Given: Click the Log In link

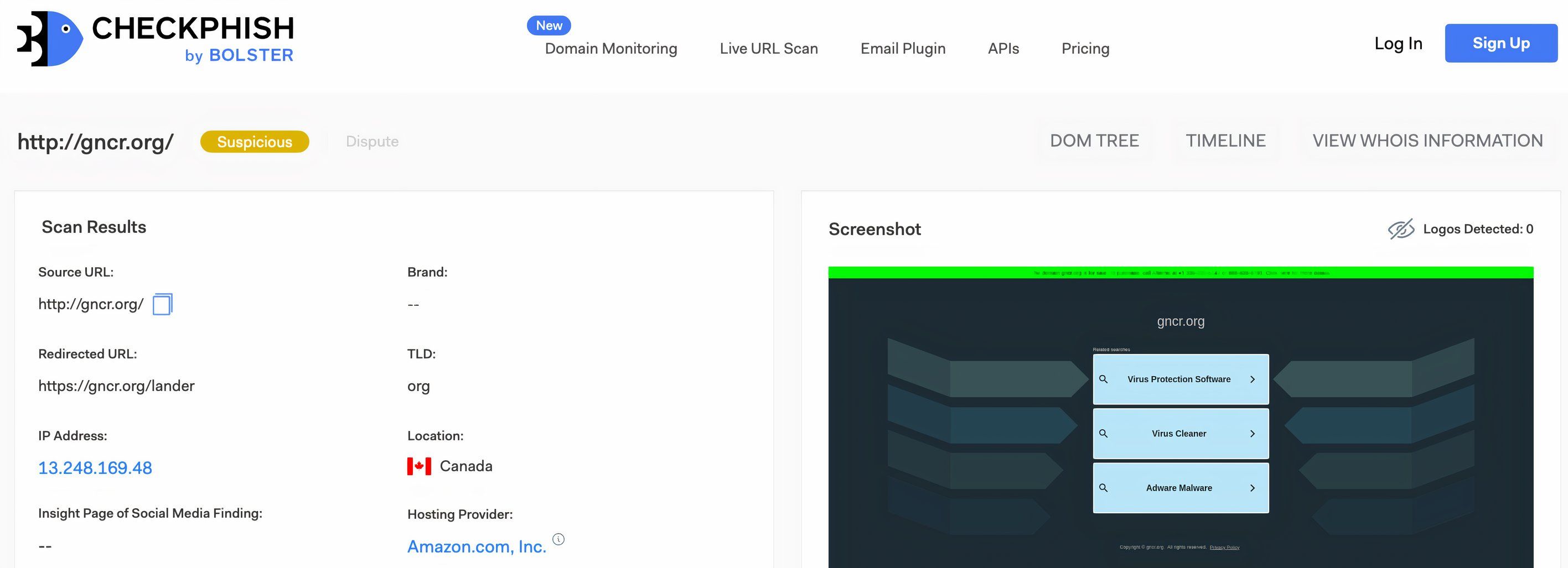Looking at the screenshot, I should [x=1398, y=43].
